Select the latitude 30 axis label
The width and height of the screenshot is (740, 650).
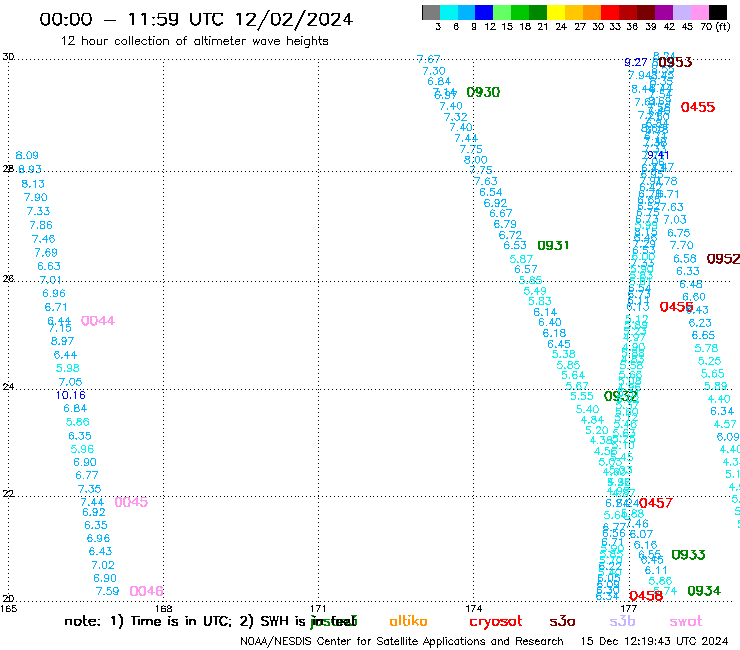coord(8,57)
